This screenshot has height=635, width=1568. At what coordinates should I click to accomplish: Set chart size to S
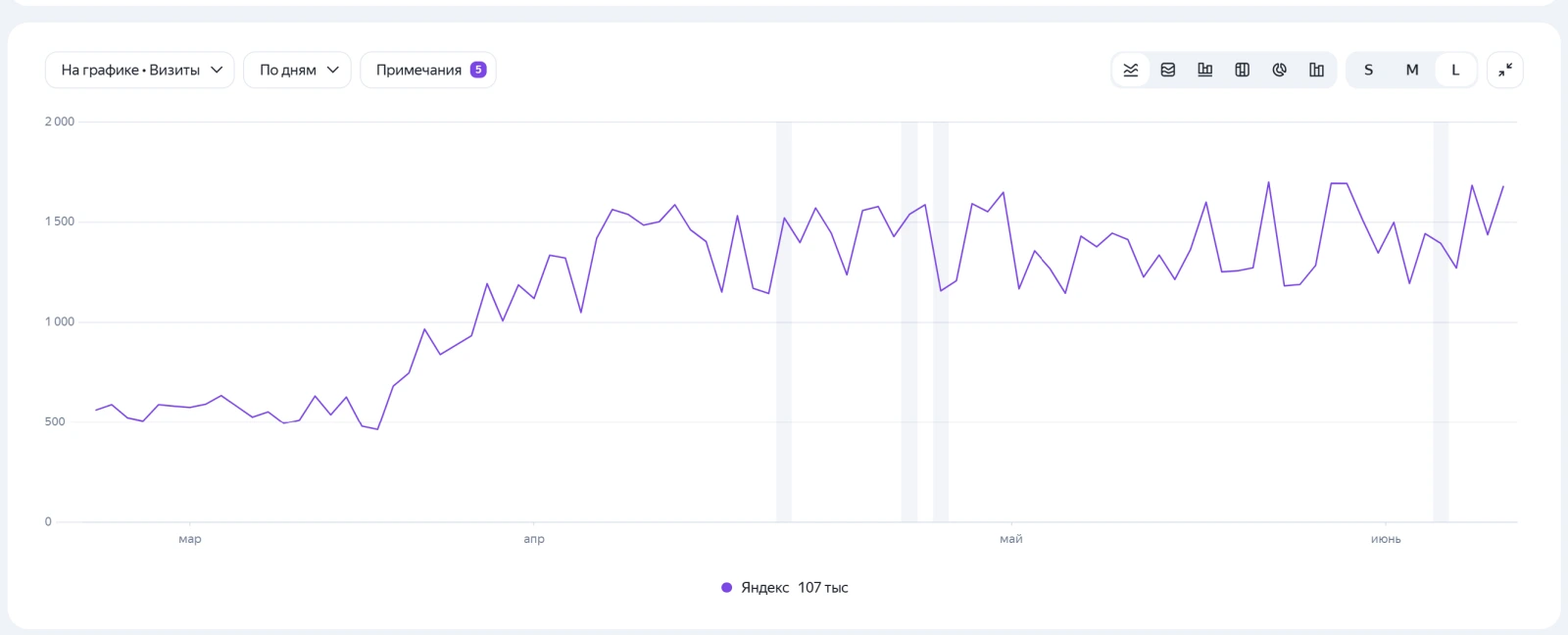1369,70
